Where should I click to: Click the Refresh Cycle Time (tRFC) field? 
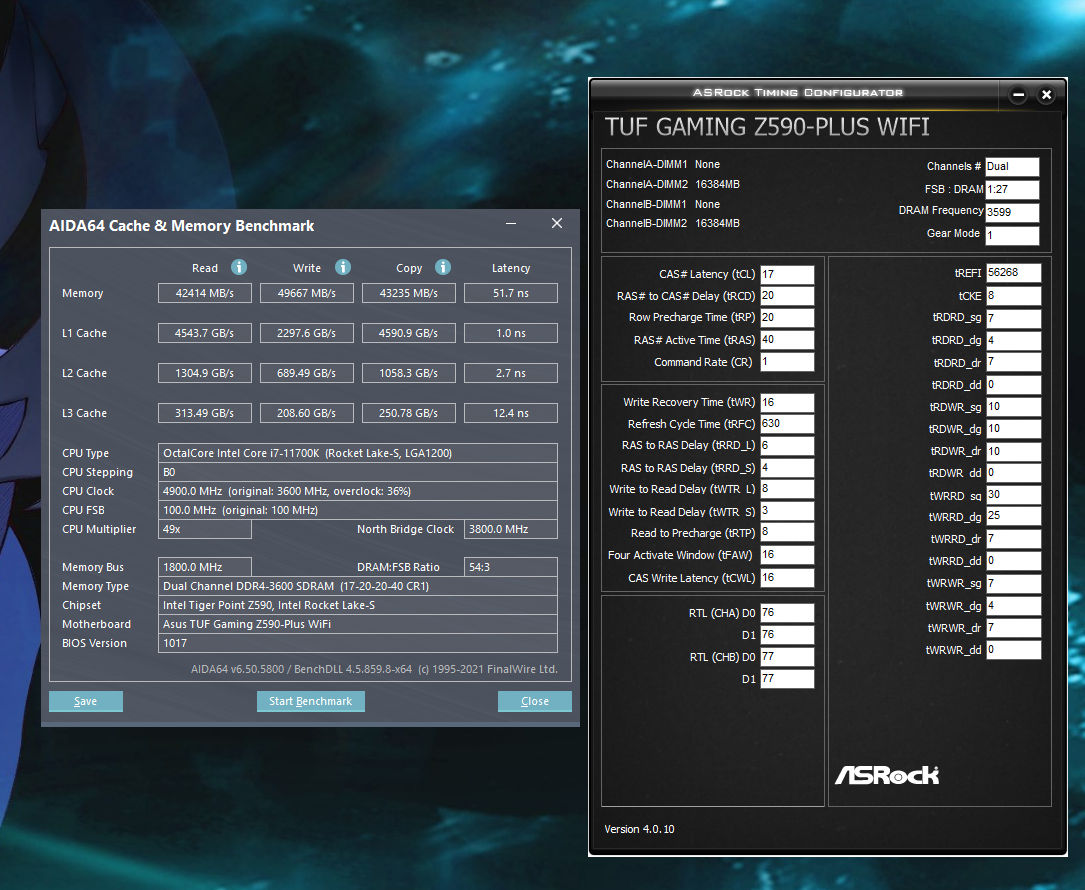pos(787,424)
